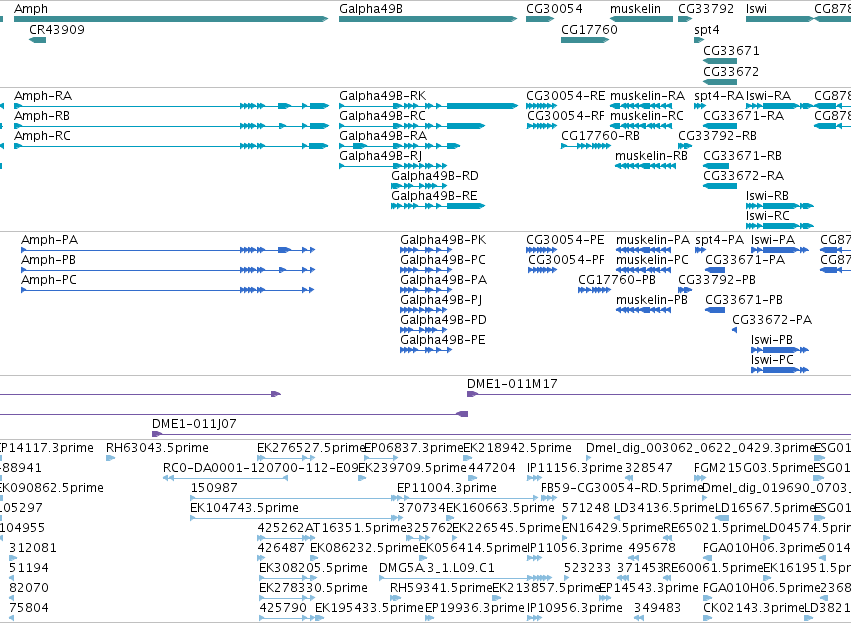Select the Iswi-PB protein feature
851x623 pixels.
780,351
